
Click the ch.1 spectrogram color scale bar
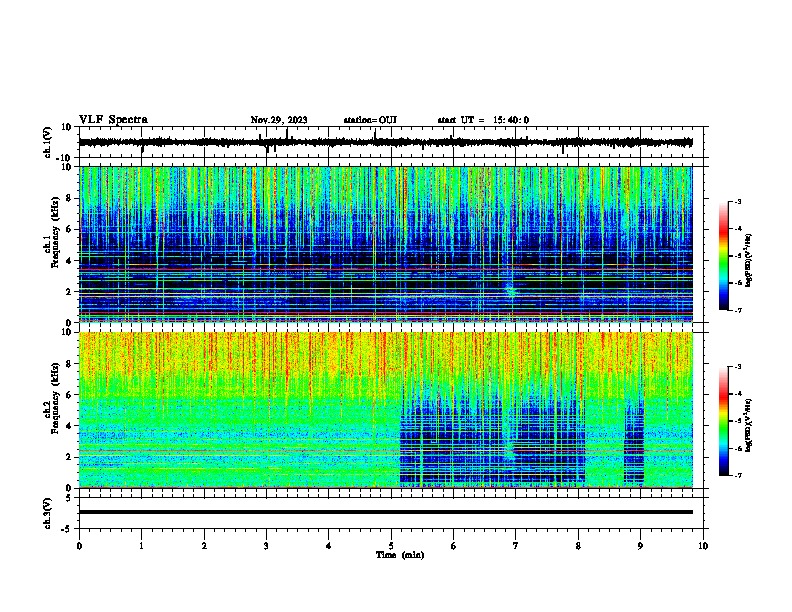[724, 256]
